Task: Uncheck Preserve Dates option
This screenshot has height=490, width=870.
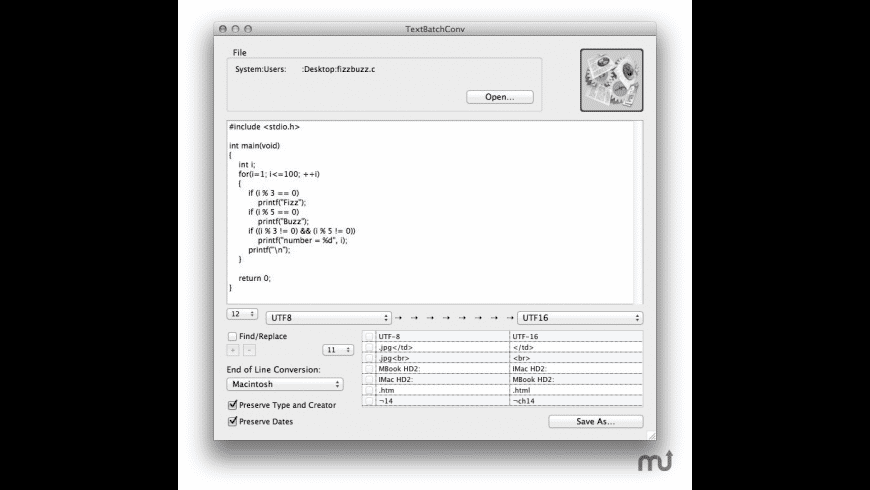Action: click(x=232, y=421)
